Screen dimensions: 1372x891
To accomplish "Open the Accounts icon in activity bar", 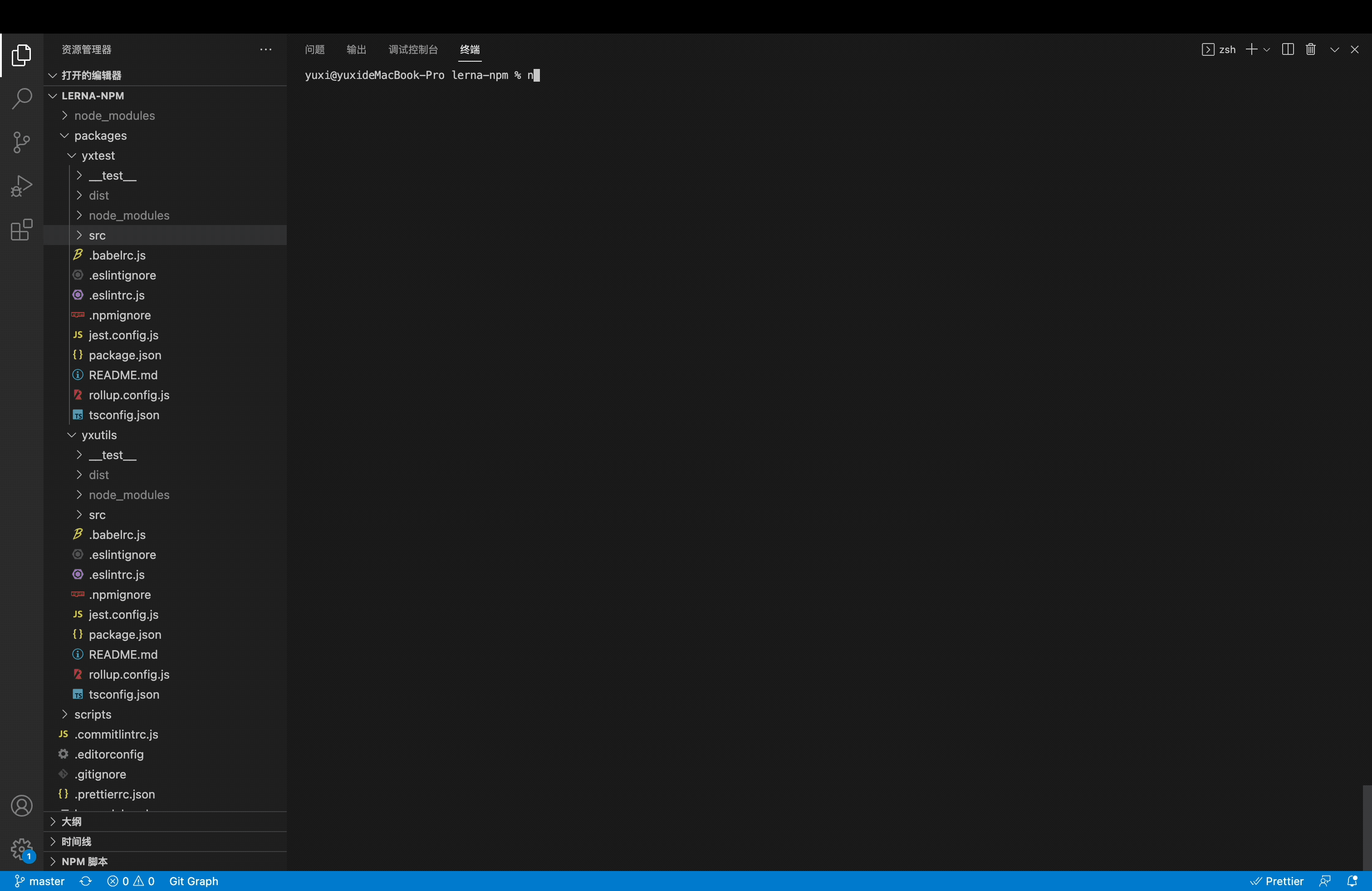I will (x=21, y=806).
